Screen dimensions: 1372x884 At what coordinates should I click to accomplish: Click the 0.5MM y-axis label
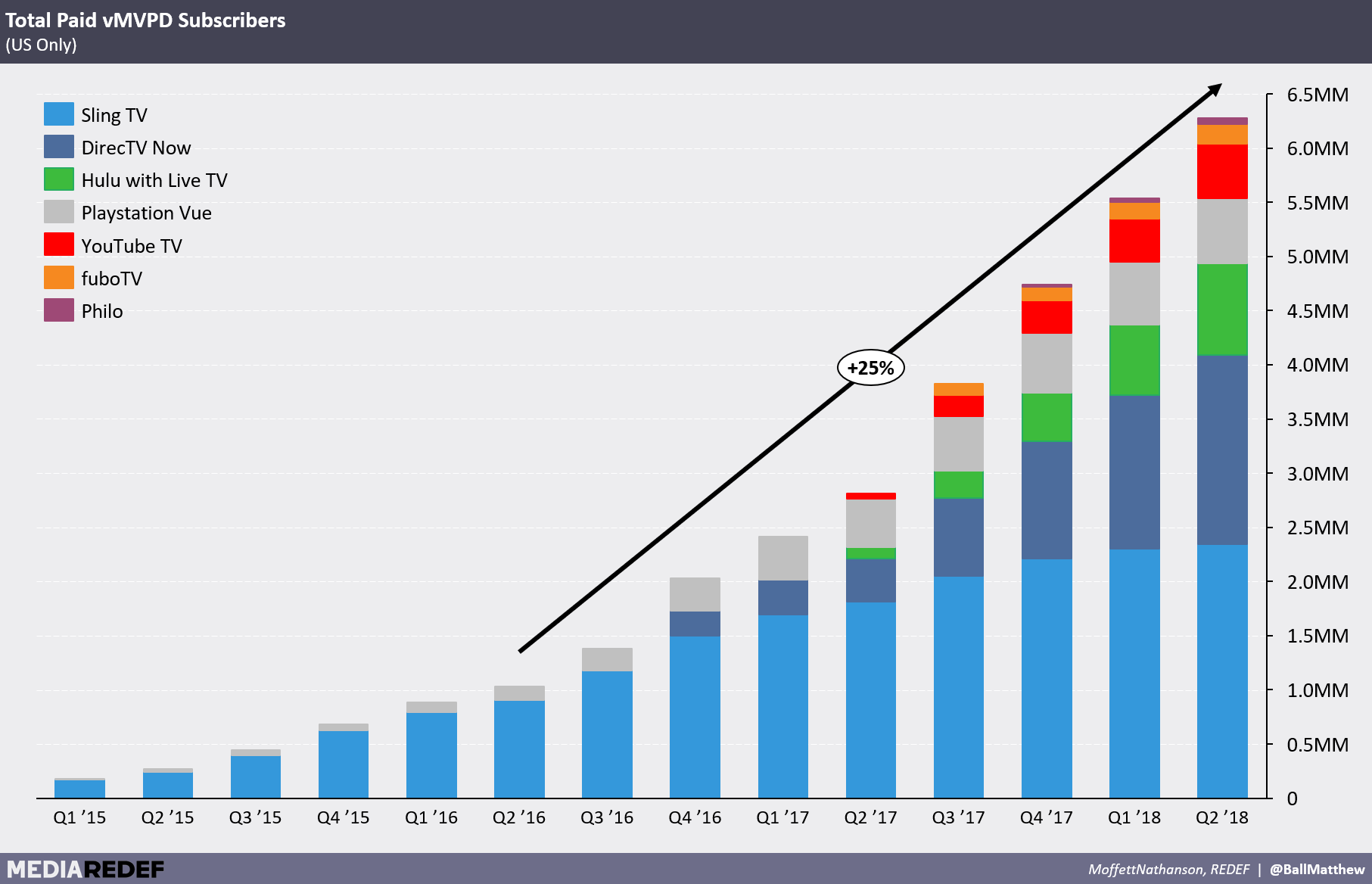(1318, 745)
